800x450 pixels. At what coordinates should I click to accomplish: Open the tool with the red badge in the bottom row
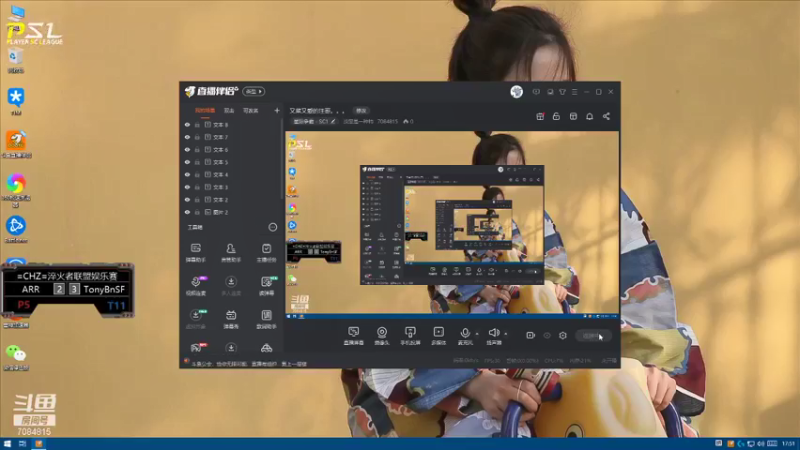pos(196,348)
